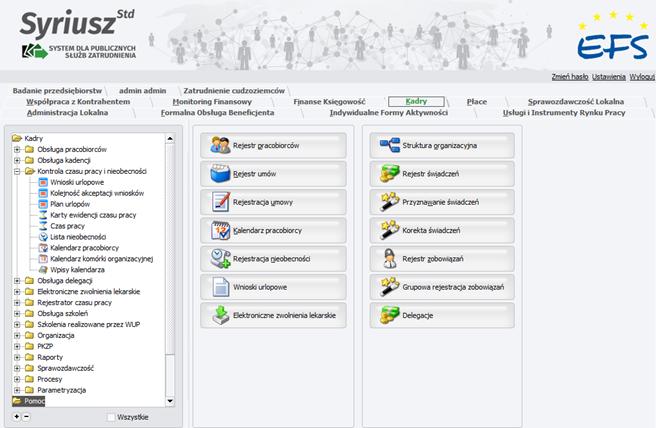Click Rejestracja nieobecności clock icon

click(x=220, y=259)
